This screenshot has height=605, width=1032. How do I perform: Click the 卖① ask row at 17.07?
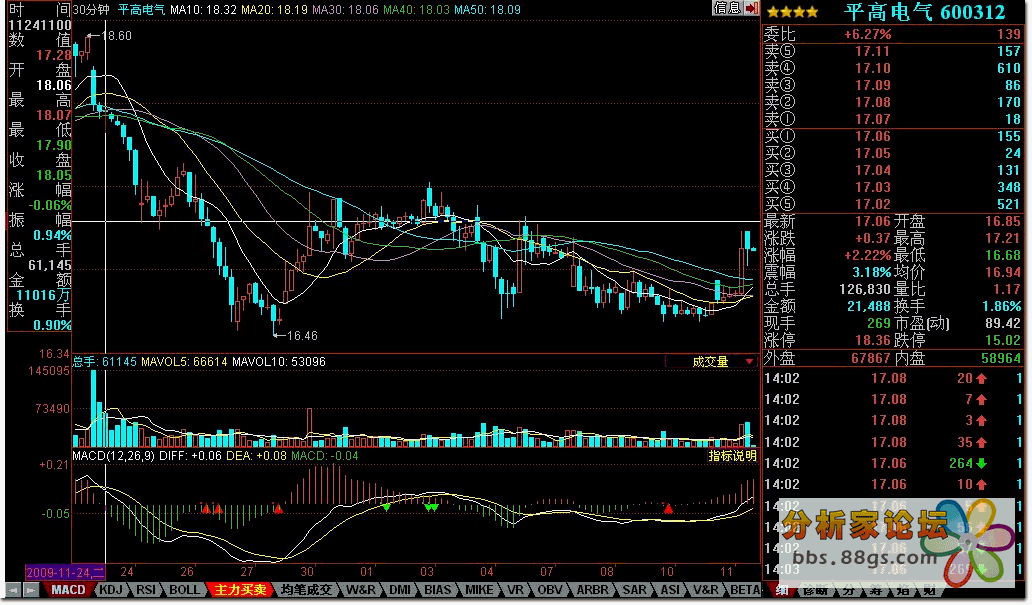(892, 119)
